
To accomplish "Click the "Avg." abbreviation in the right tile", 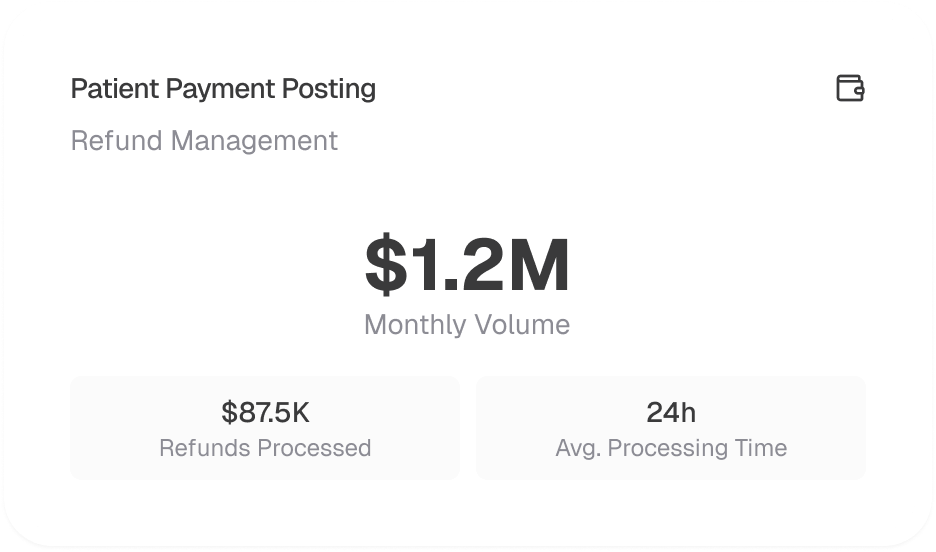I will [578, 448].
